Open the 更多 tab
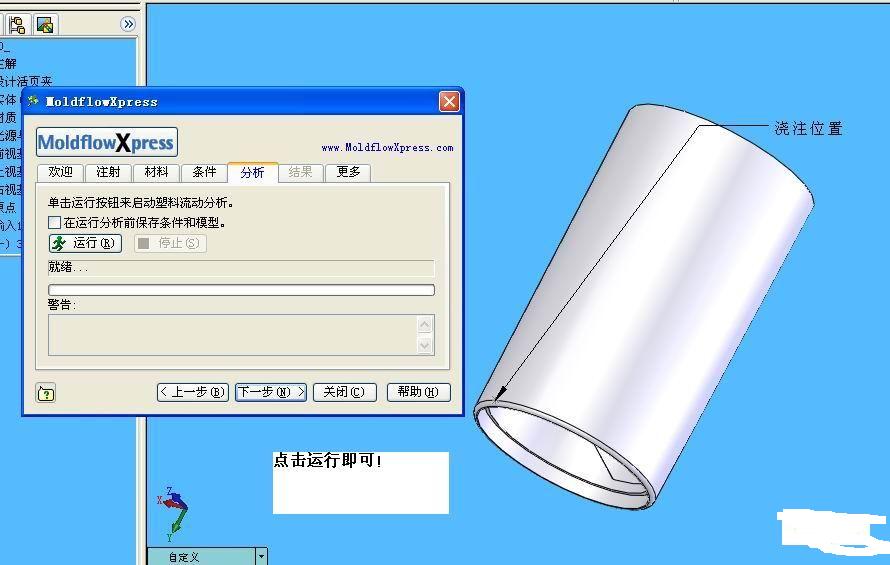890x565 pixels. click(x=348, y=172)
